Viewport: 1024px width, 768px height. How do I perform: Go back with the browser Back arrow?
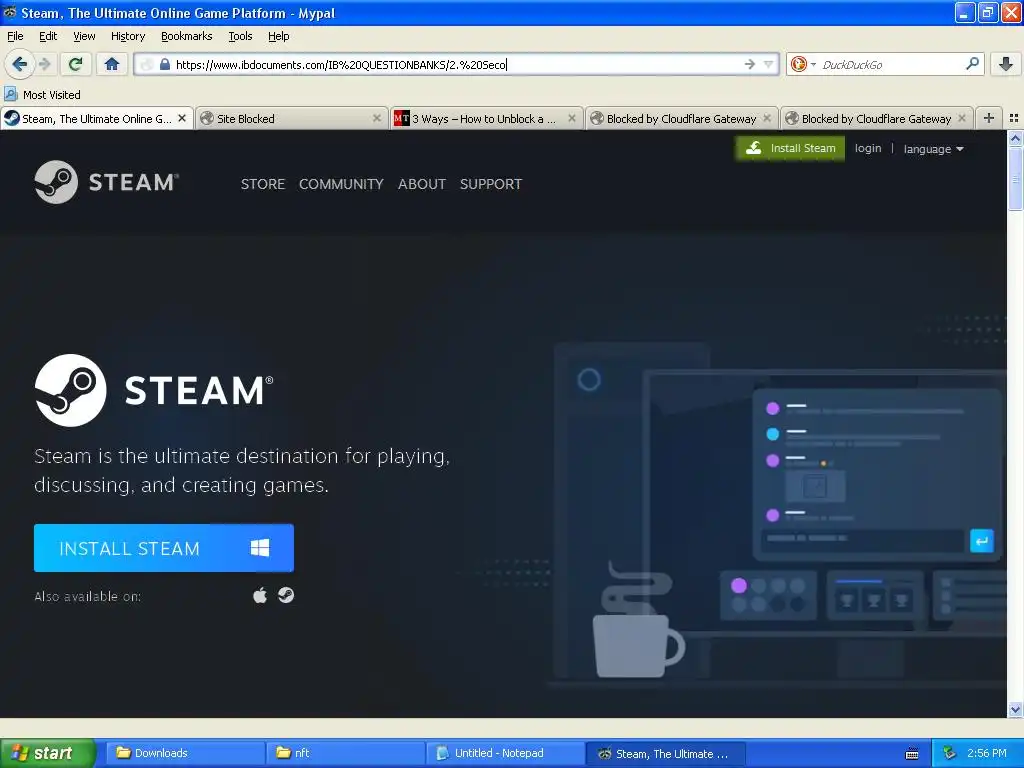pos(19,64)
